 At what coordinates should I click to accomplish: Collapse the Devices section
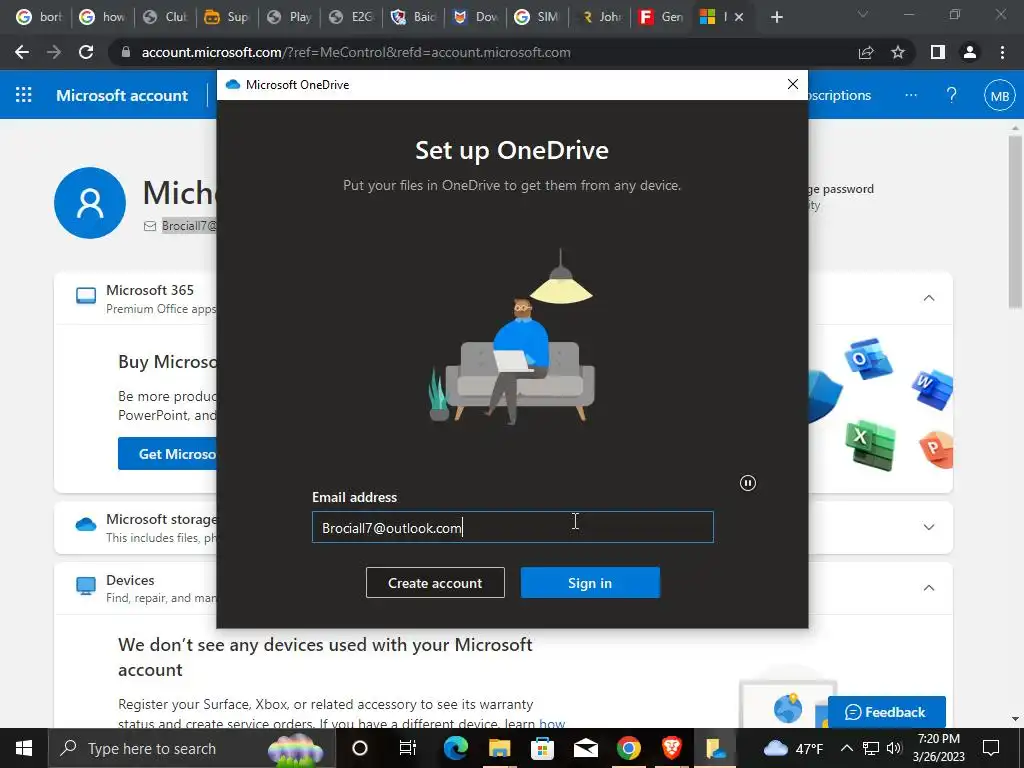coord(929,588)
